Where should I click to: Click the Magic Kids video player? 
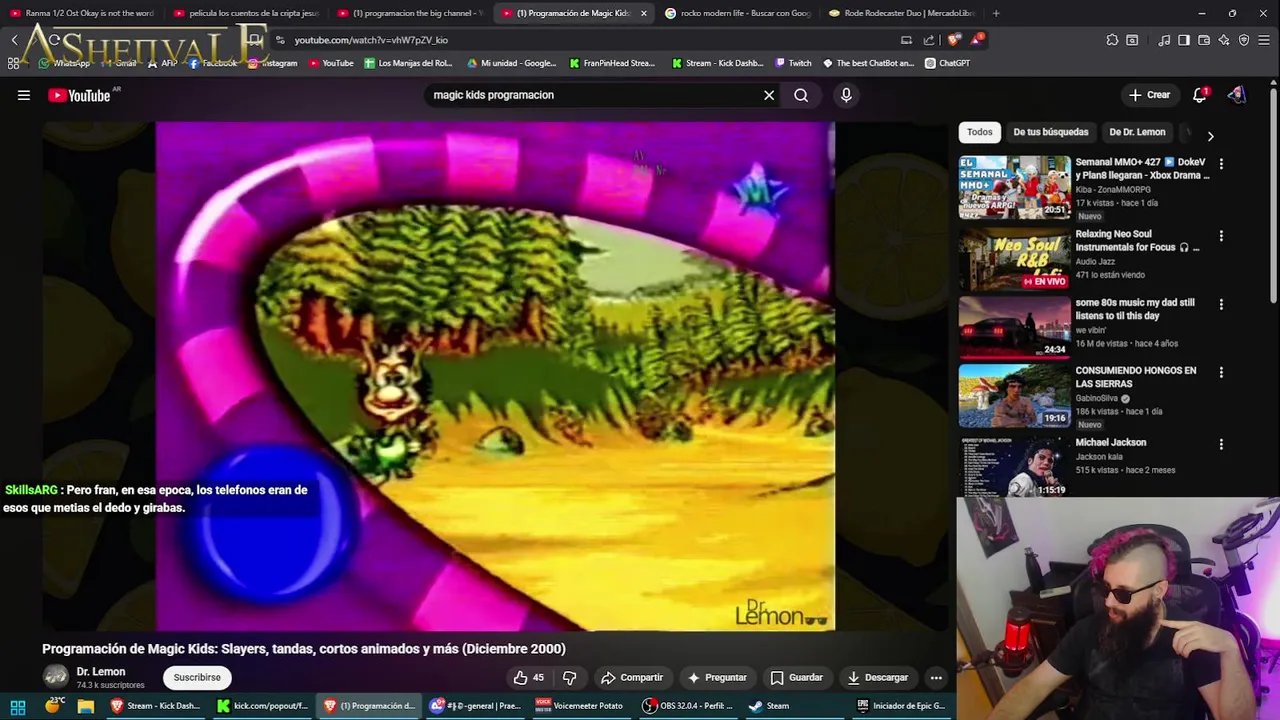[x=495, y=377]
